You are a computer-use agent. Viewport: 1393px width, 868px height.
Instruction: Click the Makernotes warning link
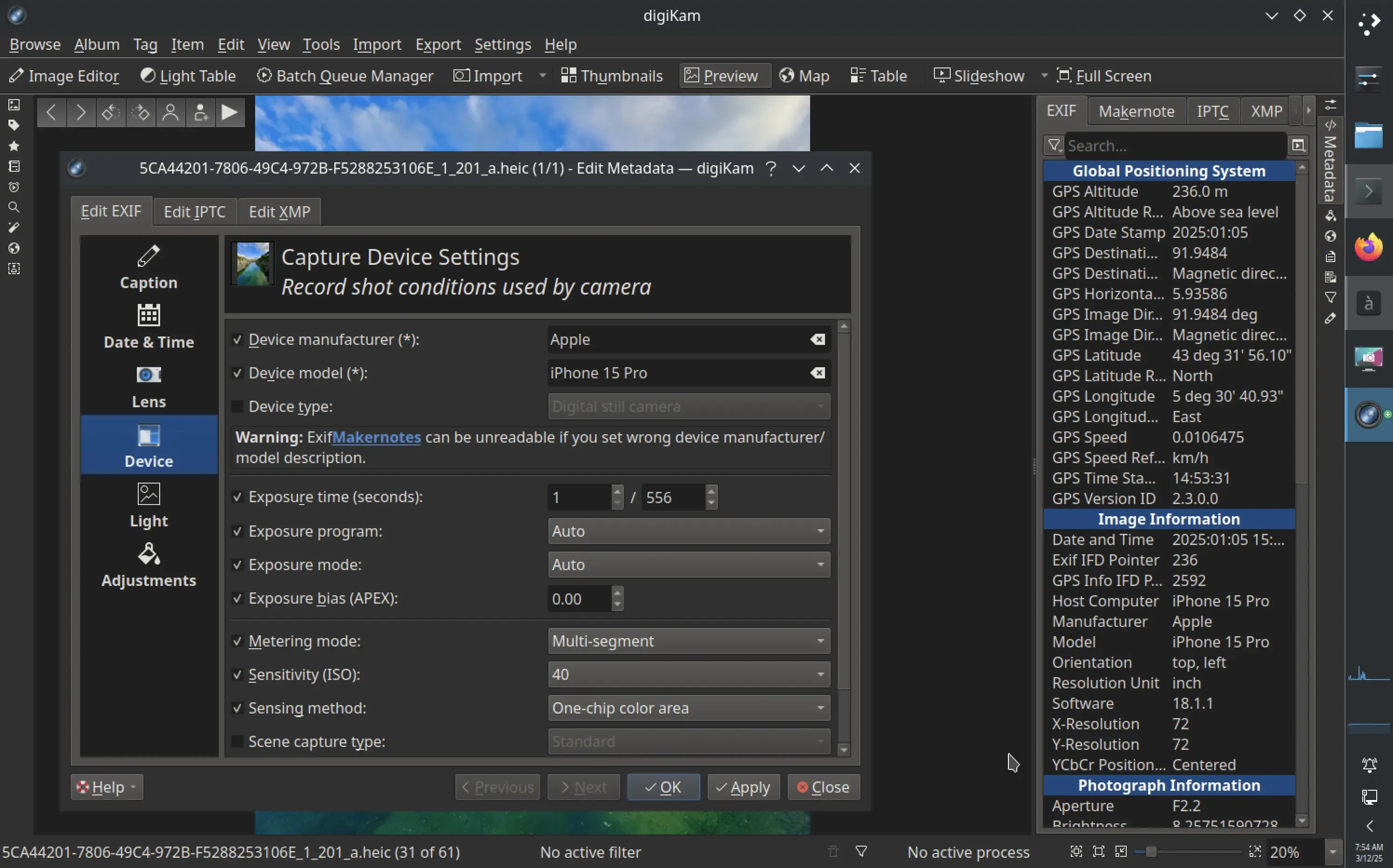pos(376,437)
